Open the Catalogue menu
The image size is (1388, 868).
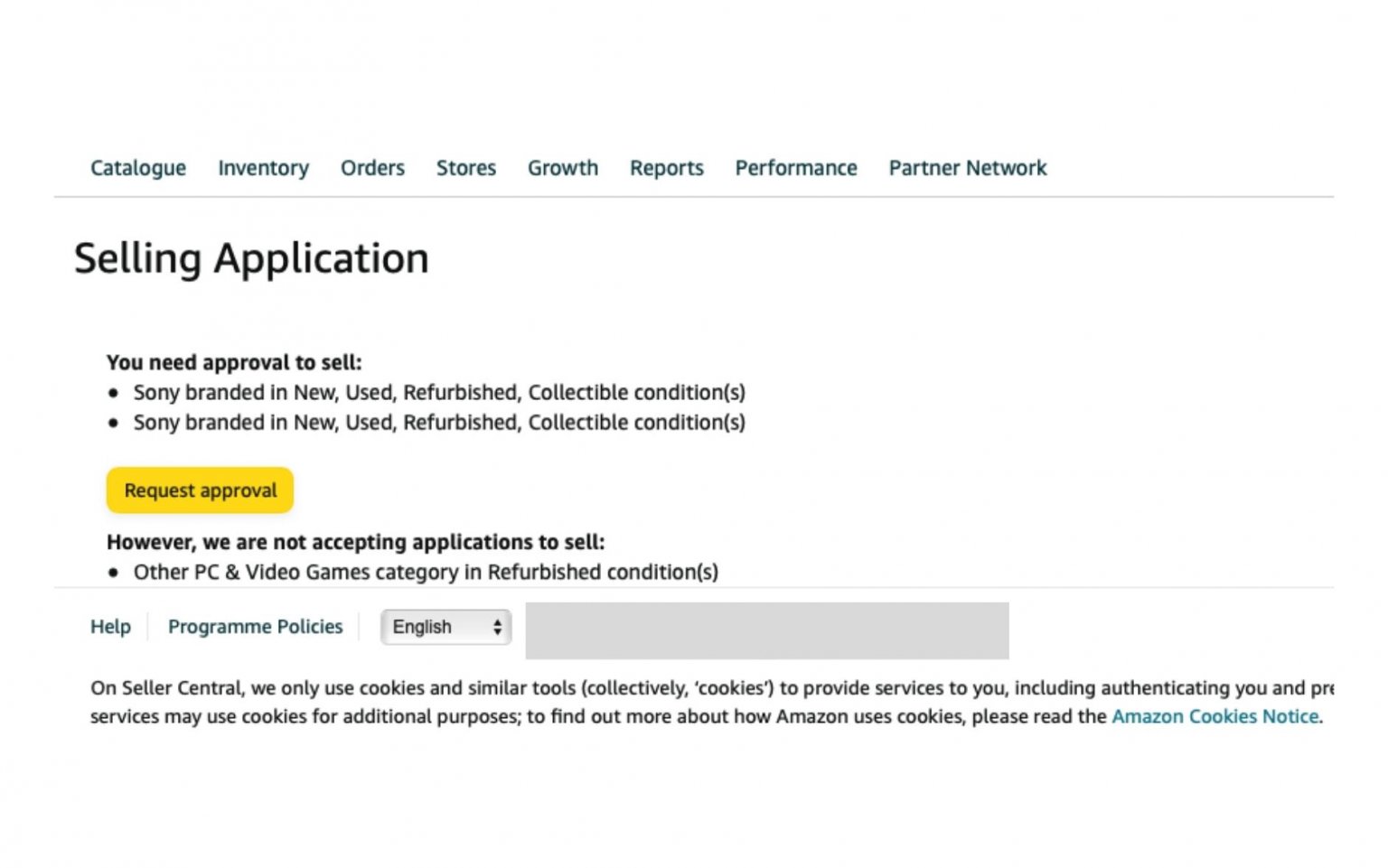pyautogui.click(x=137, y=168)
